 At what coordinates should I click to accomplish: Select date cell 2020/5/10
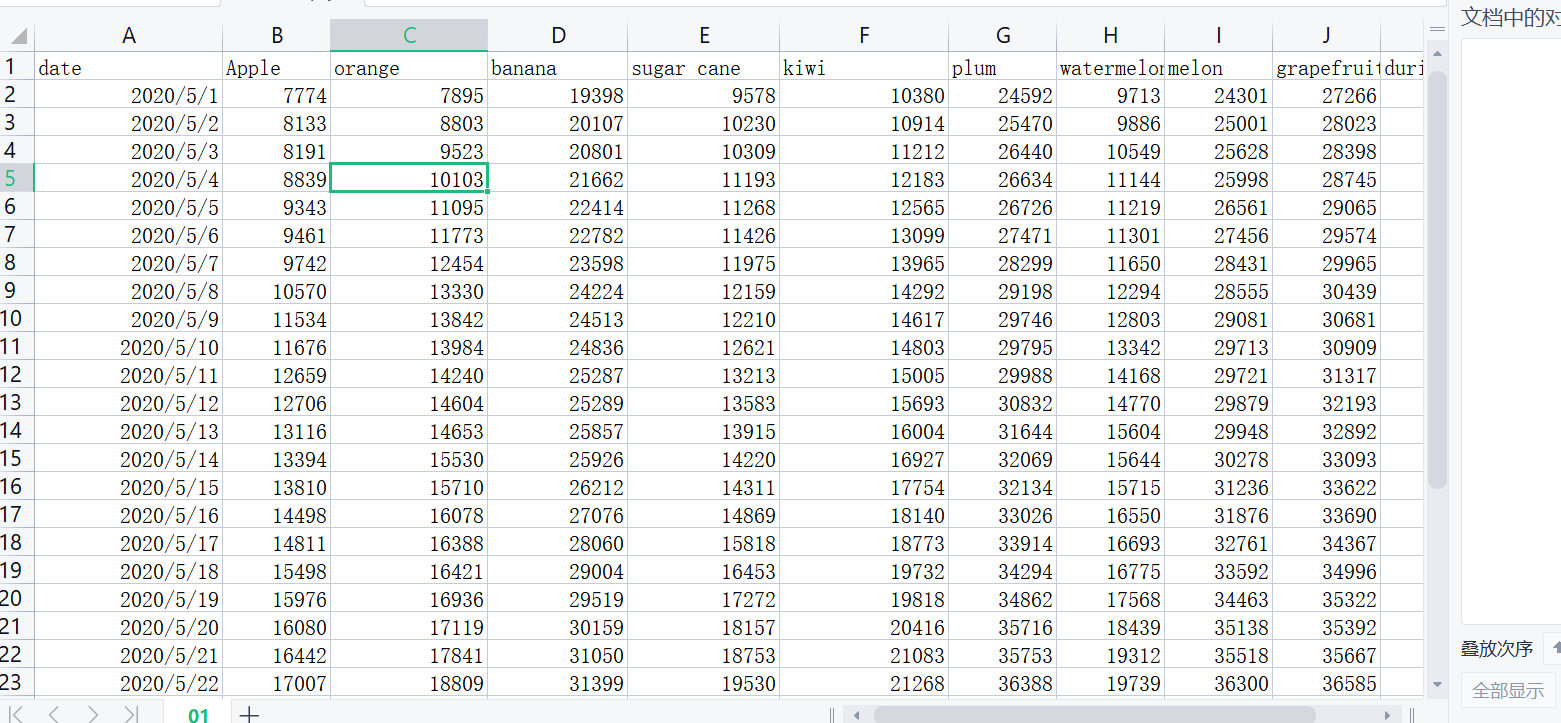[128, 347]
